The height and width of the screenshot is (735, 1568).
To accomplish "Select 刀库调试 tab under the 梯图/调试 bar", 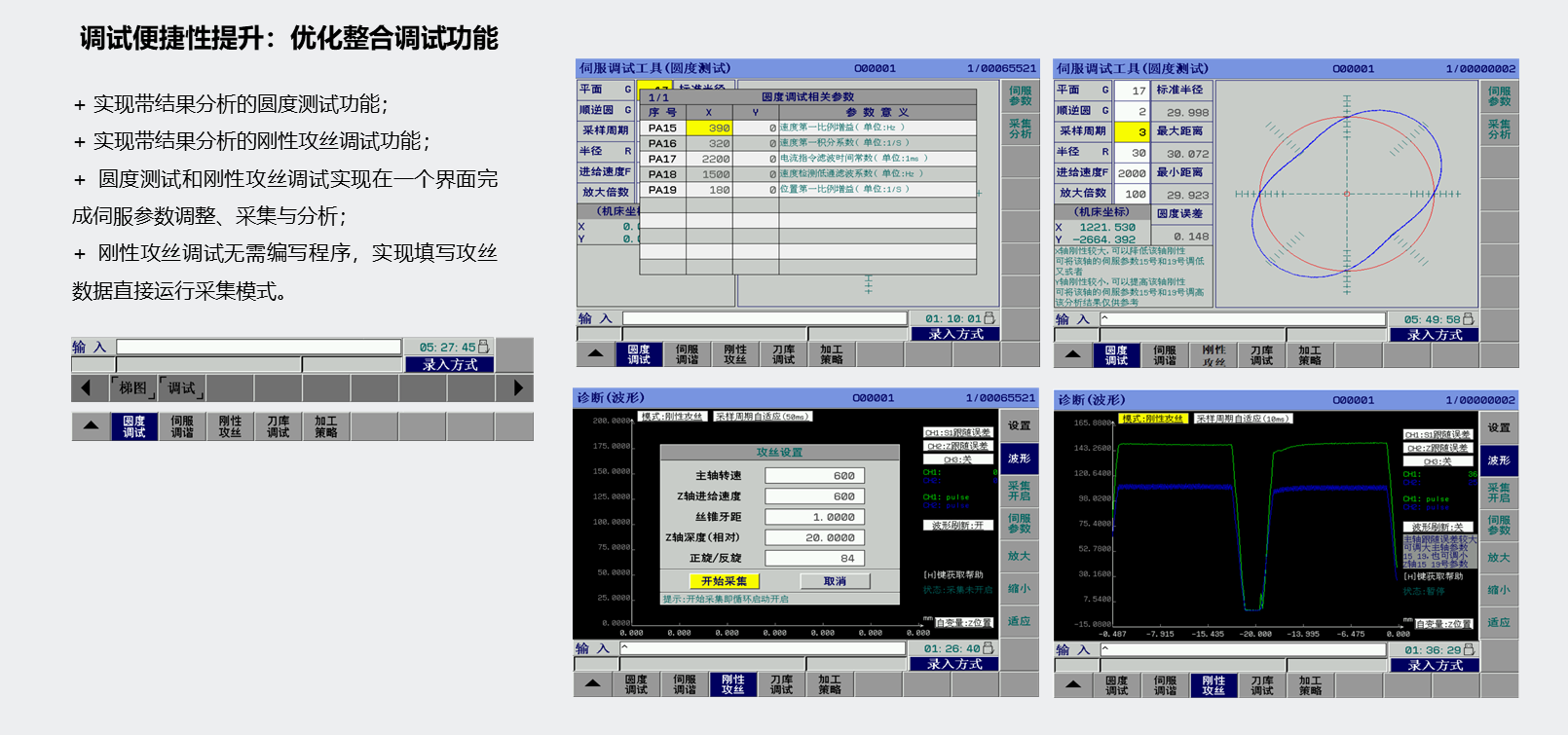I will tap(278, 426).
